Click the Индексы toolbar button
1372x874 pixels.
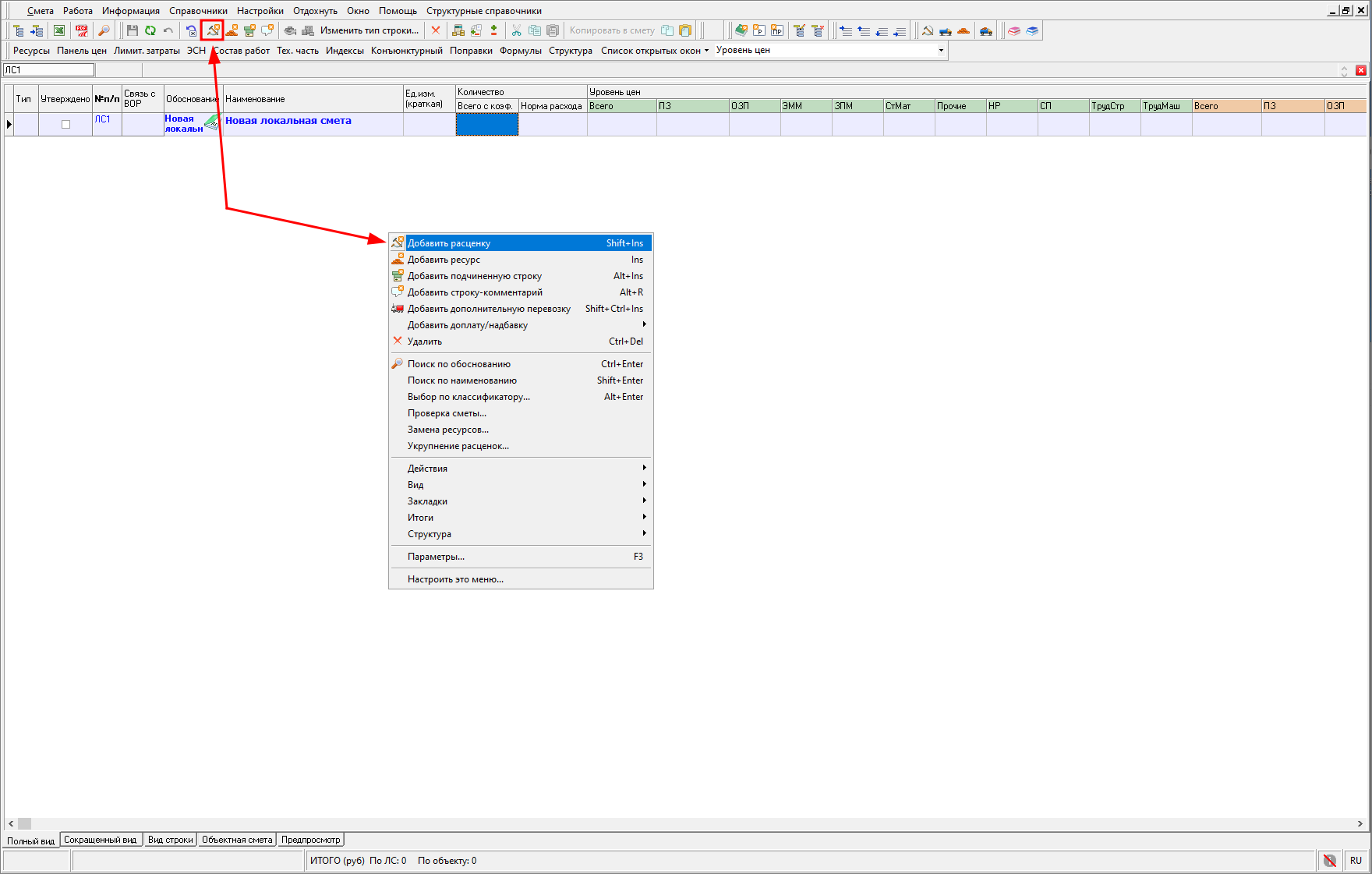pos(345,51)
